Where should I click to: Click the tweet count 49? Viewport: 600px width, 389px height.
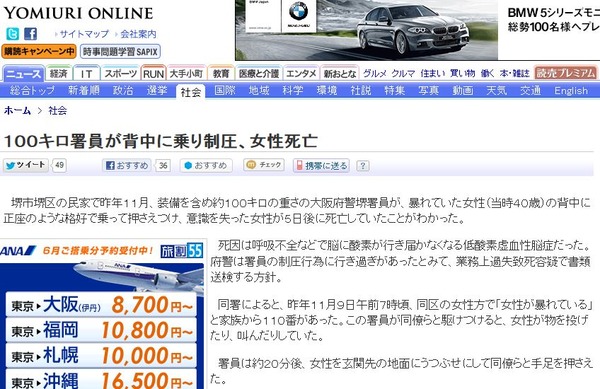pos(59,165)
